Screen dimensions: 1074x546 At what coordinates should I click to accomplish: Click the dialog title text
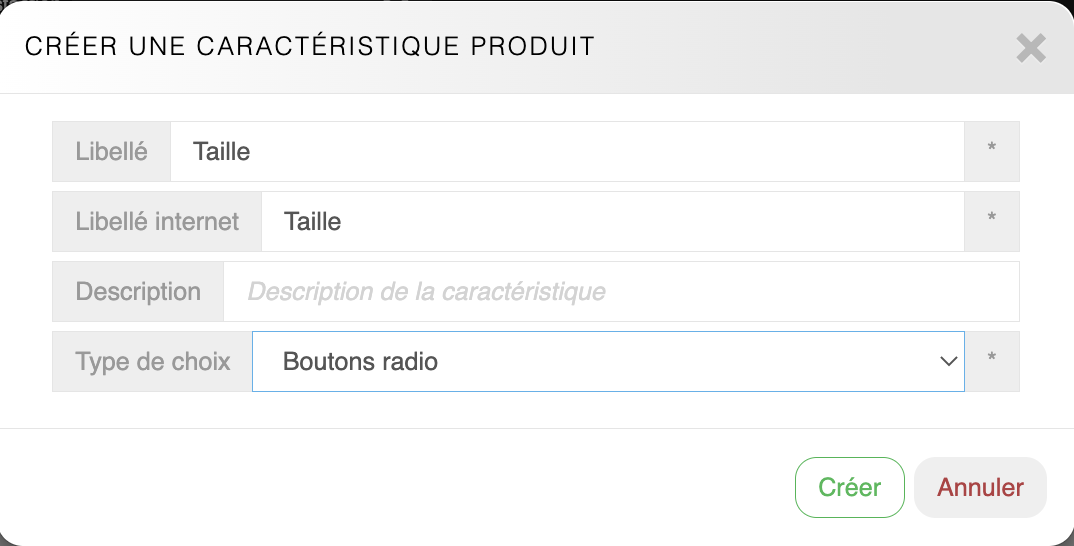pyautogui.click(x=309, y=47)
